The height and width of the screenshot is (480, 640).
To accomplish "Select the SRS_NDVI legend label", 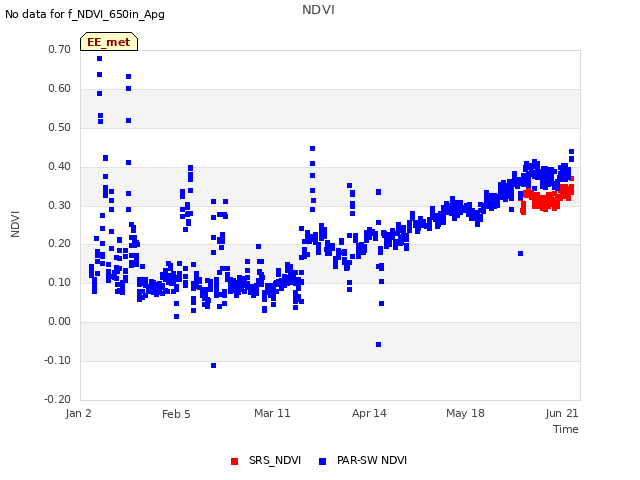I will point(275,460).
